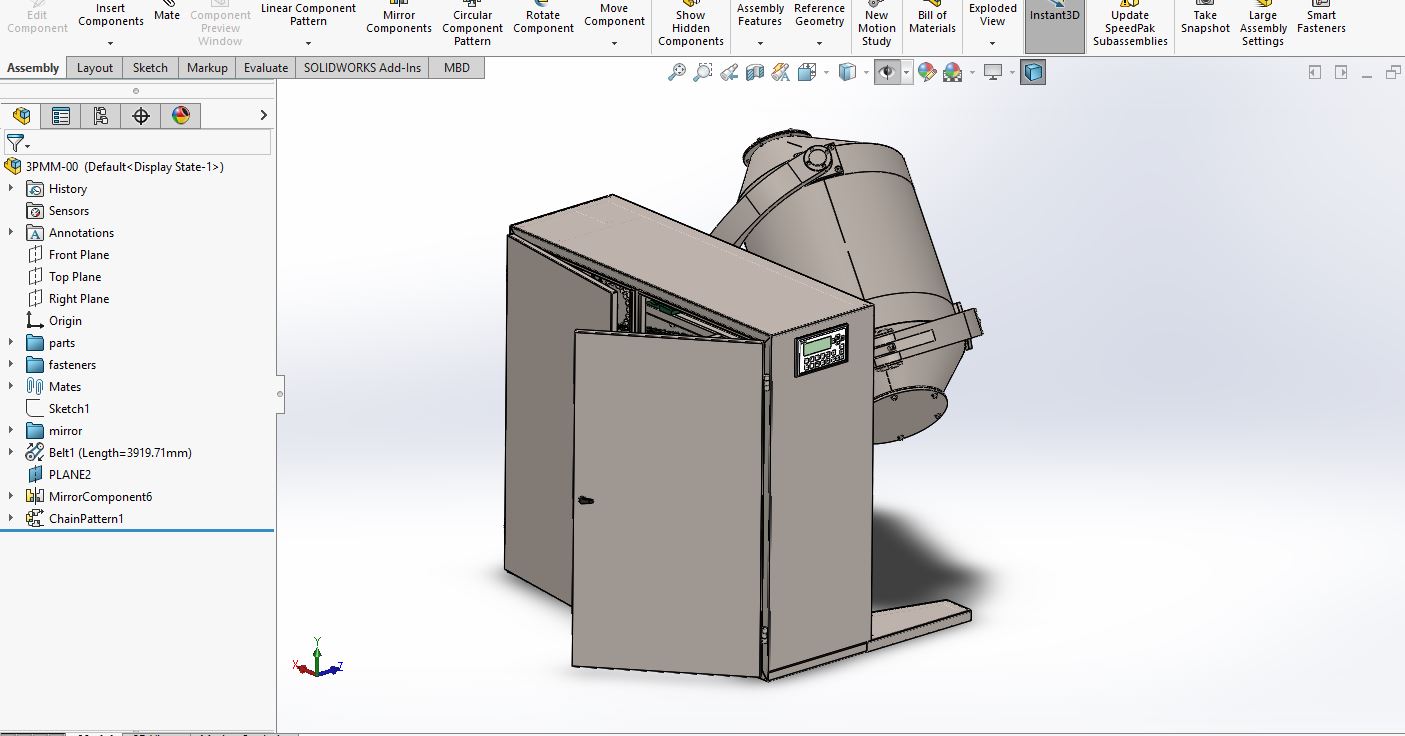Expand the Belt1 feature
The height and width of the screenshot is (736, 1405).
[11, 453]
